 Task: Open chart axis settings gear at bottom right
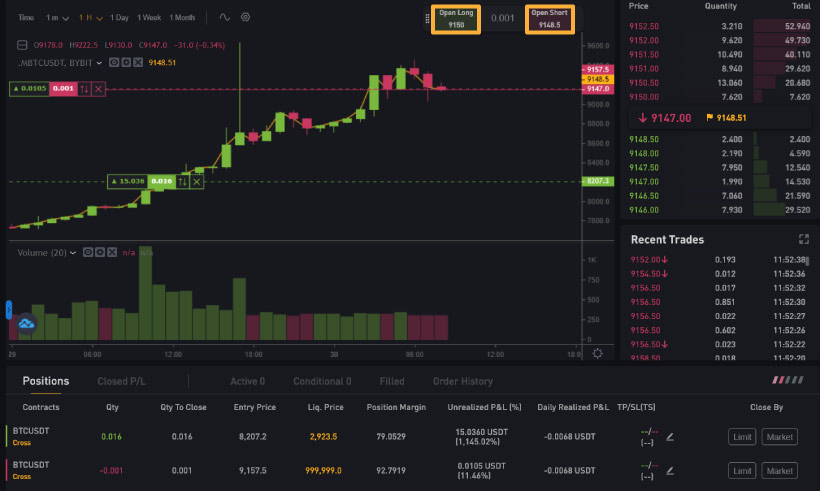pos(597,353)
